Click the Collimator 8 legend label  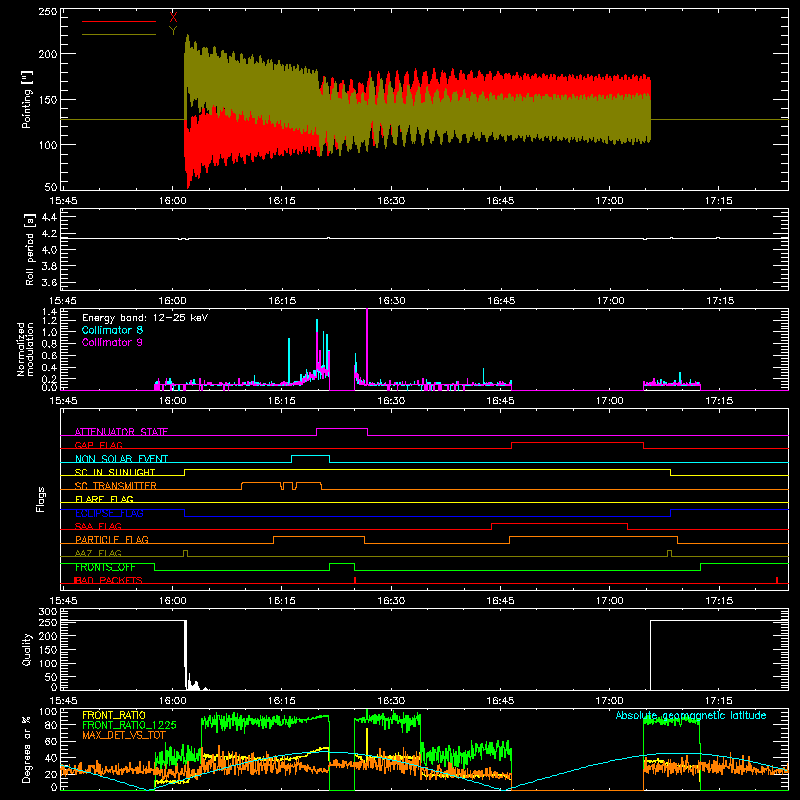[x=112, y=330]
